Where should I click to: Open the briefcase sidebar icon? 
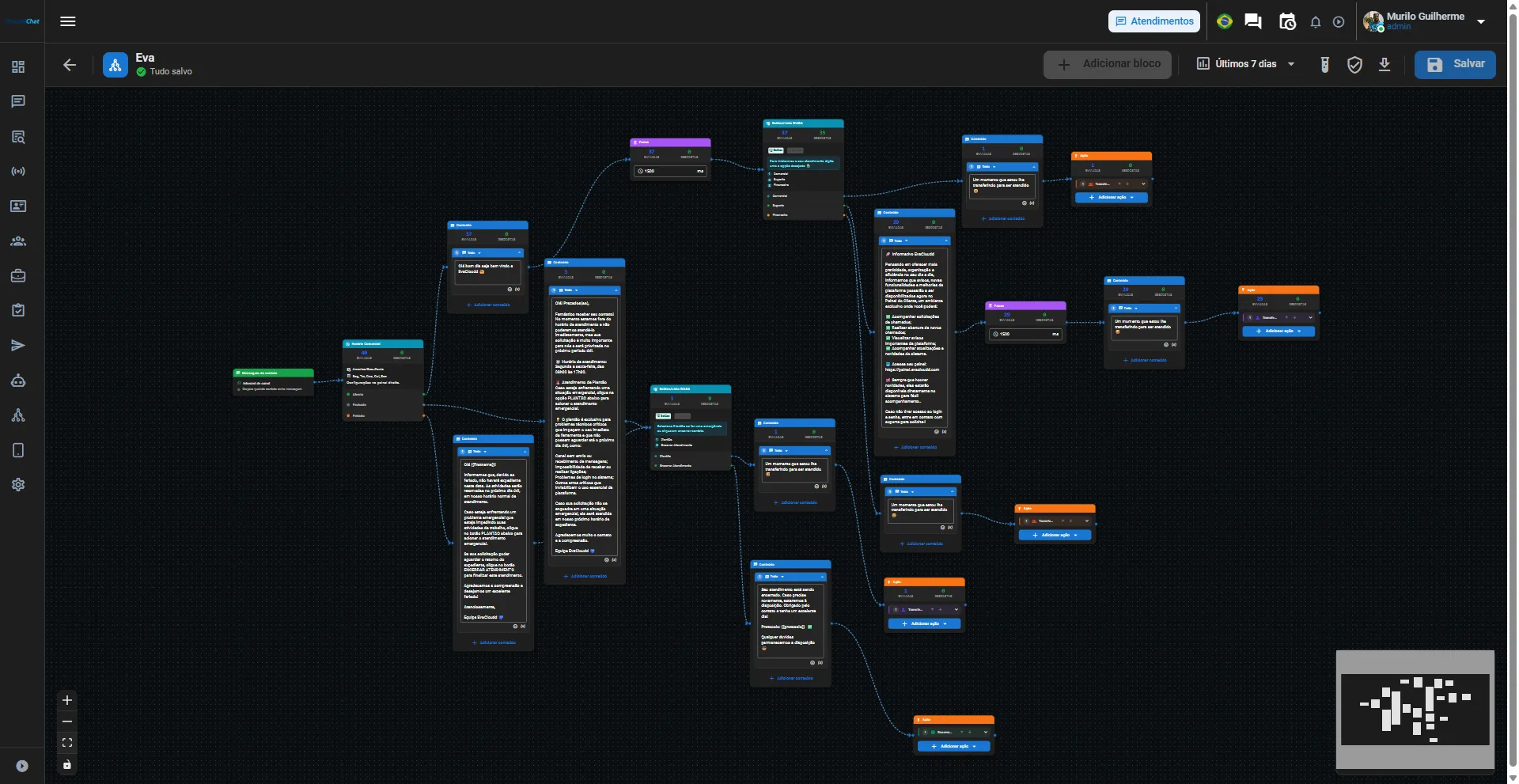pos(18,276)
